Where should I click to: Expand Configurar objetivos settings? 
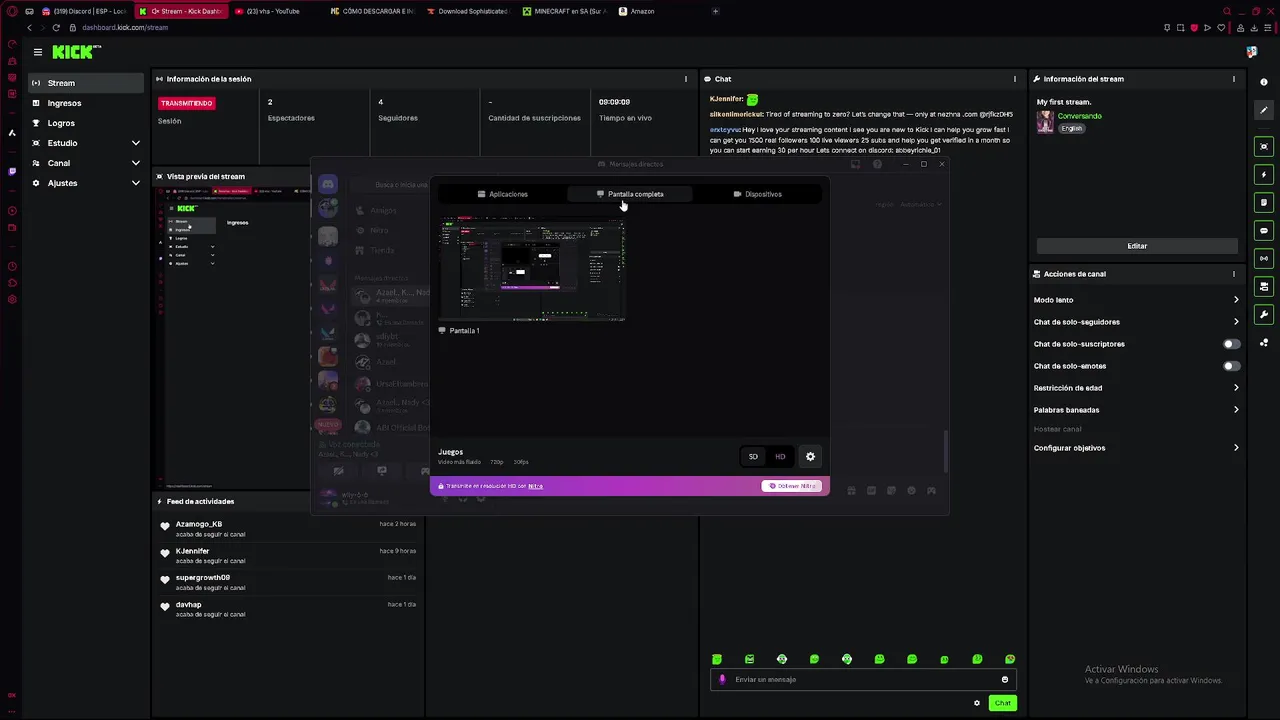pos(1137,448)
